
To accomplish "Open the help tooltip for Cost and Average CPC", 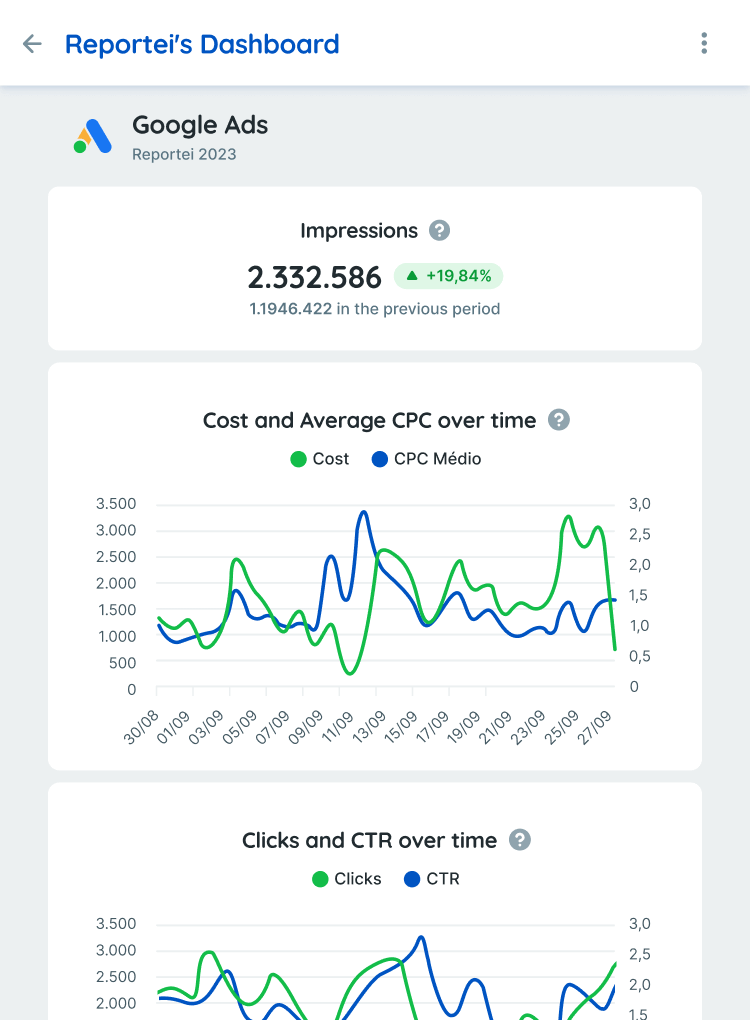I will 560,420.
